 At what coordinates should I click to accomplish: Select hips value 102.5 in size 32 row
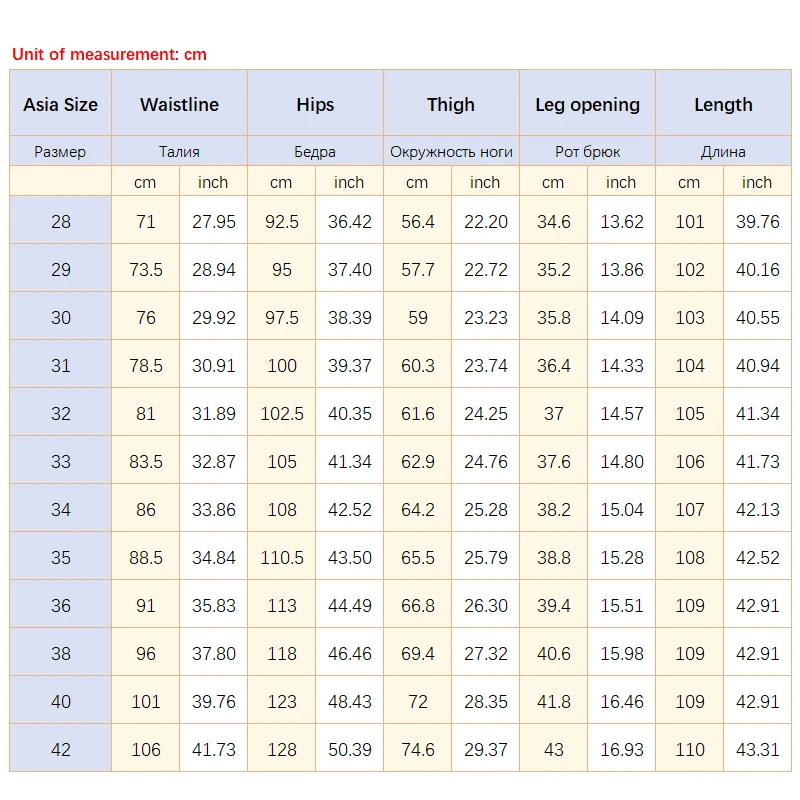282,413
